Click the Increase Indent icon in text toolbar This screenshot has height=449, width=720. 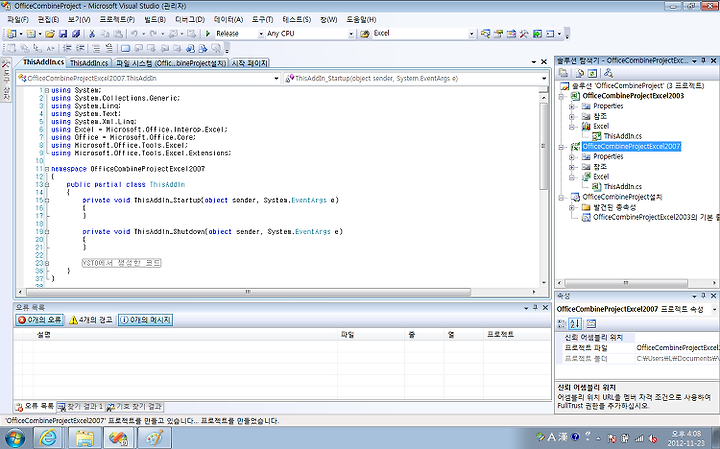80,48
